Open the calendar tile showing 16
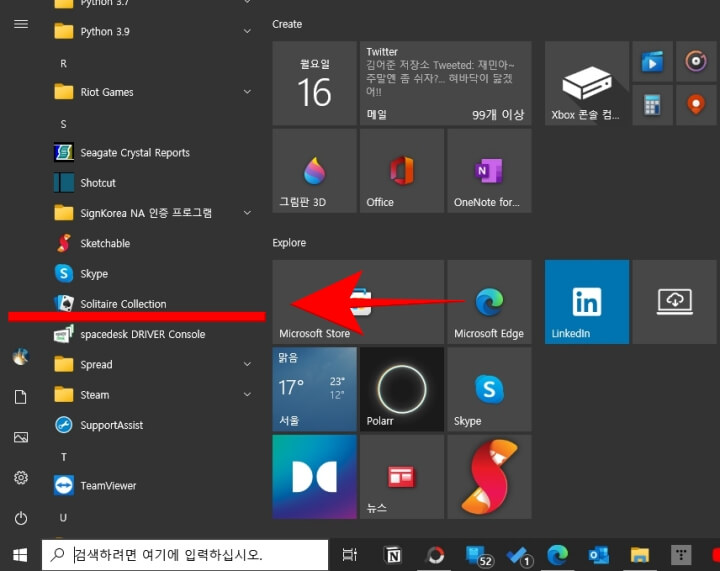 pos(315,83)
